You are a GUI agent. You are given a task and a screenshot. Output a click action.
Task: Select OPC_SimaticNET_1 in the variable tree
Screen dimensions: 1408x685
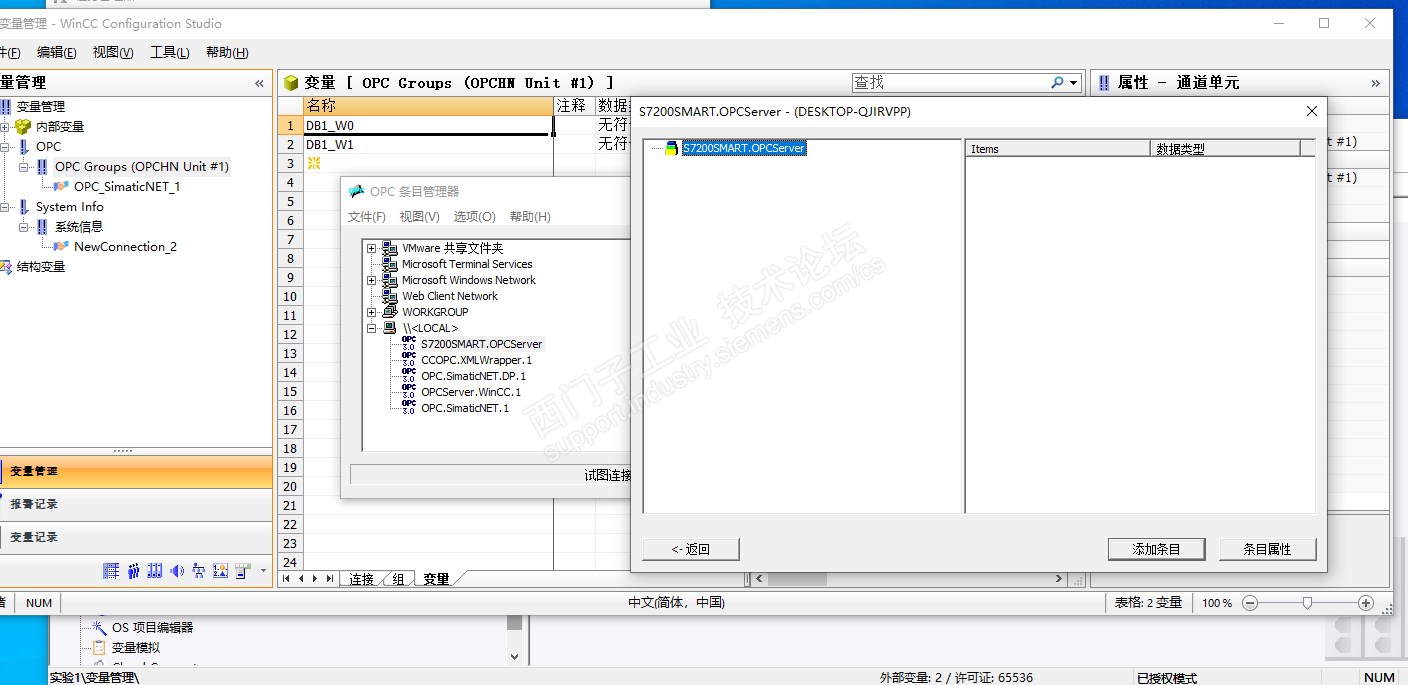(x=127, y=186)
